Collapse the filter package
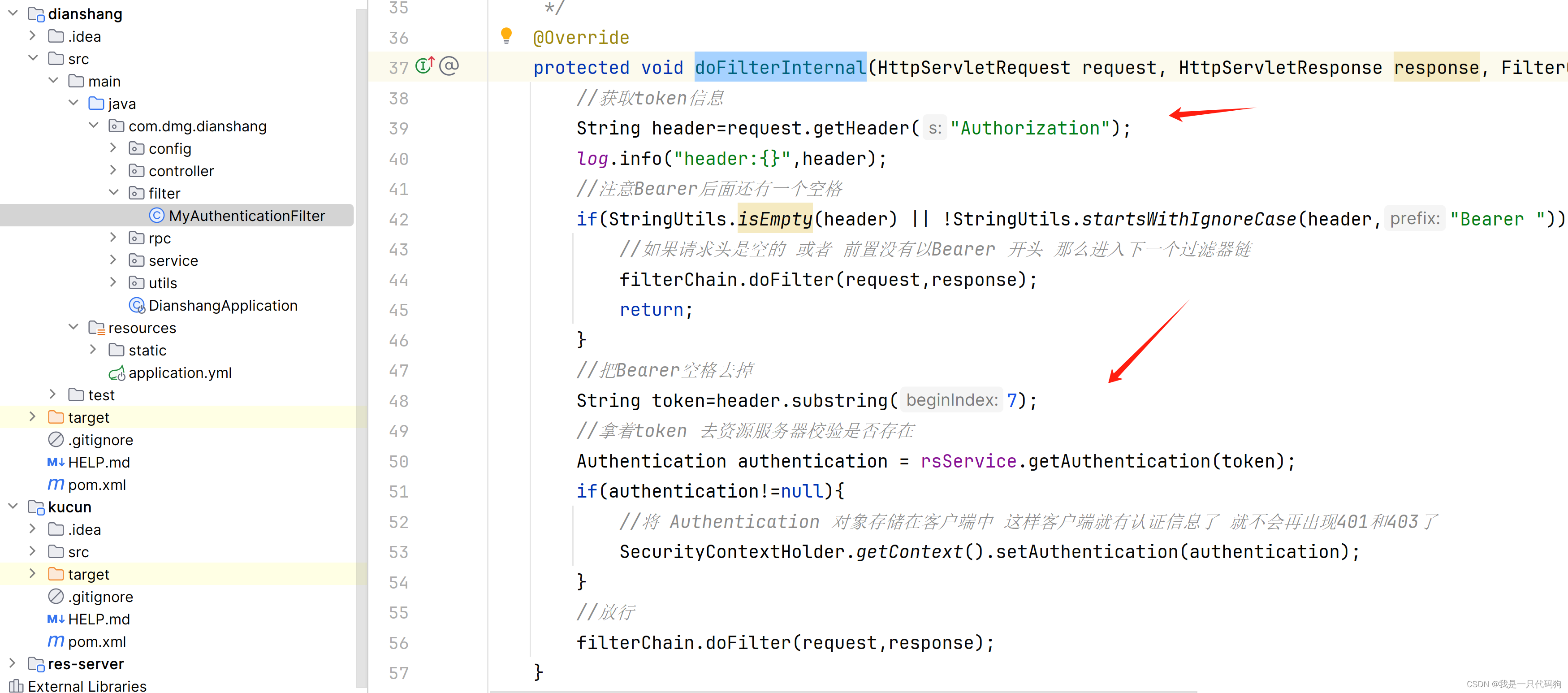 [x=113, y=193]
